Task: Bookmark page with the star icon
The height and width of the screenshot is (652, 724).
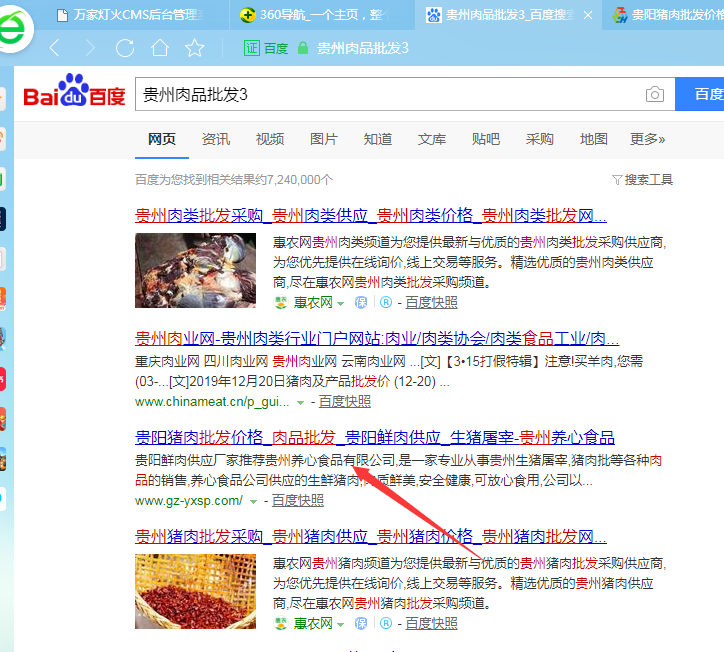Action: point(194,48)
